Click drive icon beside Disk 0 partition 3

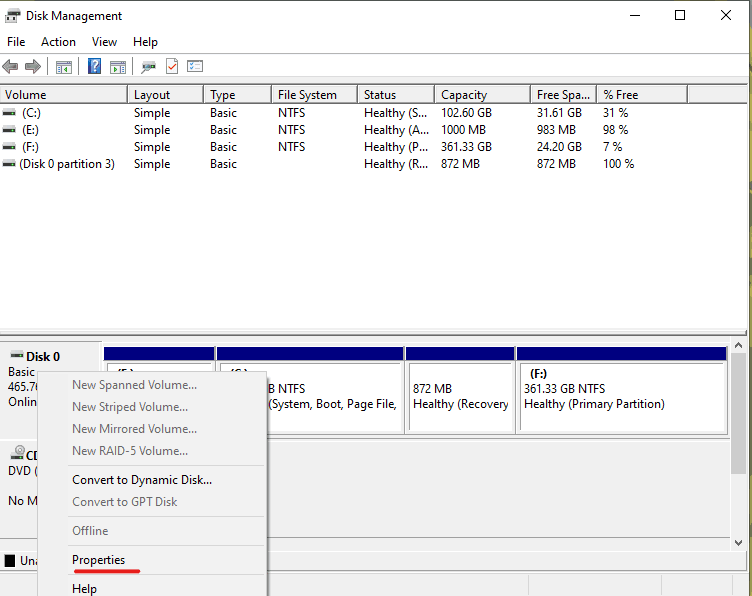tap(9, 164)
